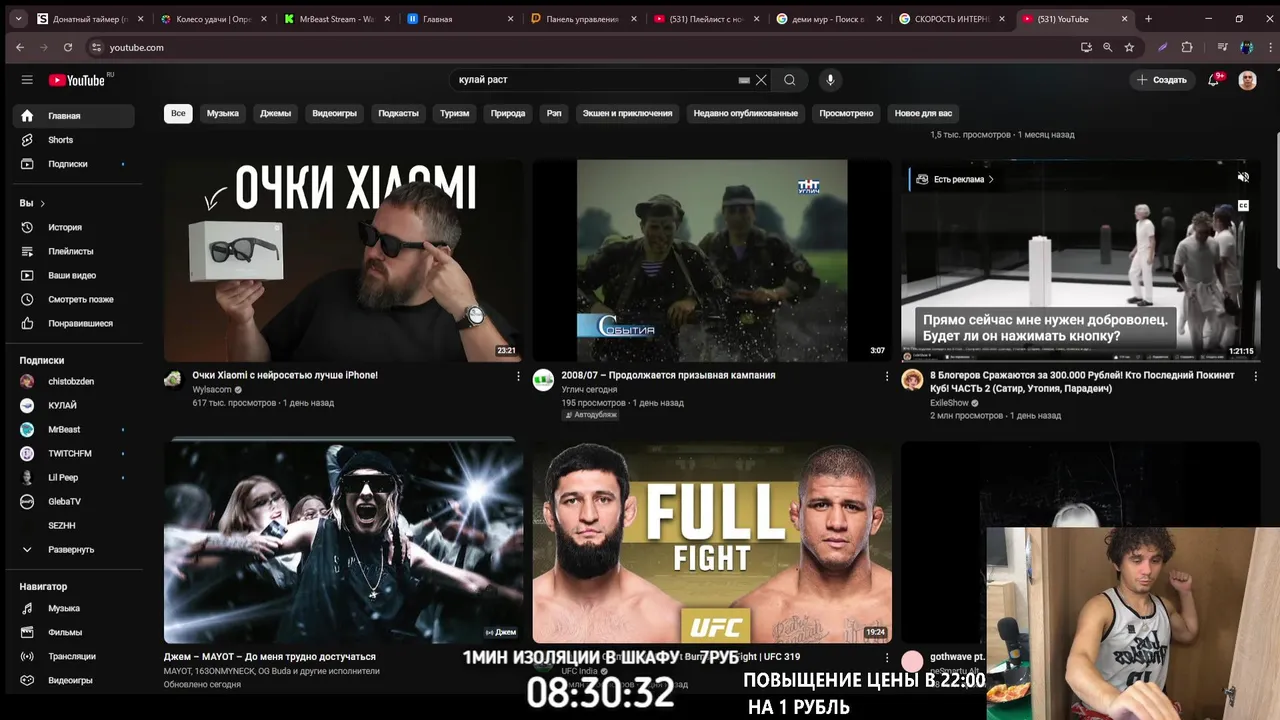Open GlebaTV channel subscription

tap(74, 501)
